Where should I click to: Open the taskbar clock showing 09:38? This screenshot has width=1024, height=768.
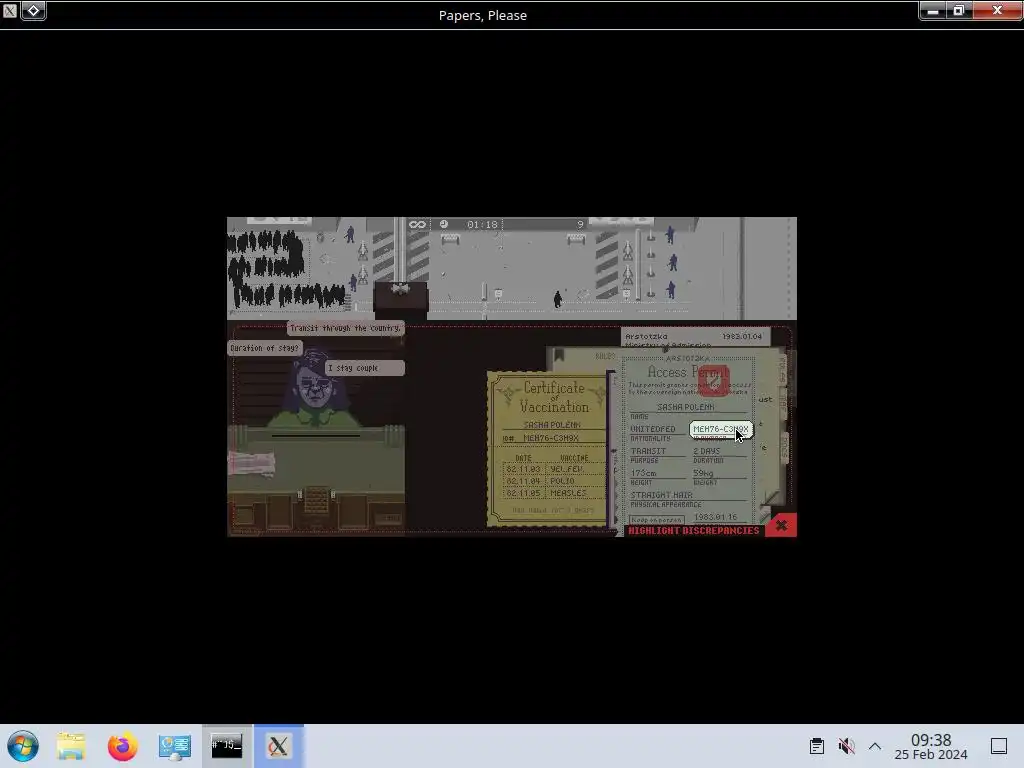931,746
